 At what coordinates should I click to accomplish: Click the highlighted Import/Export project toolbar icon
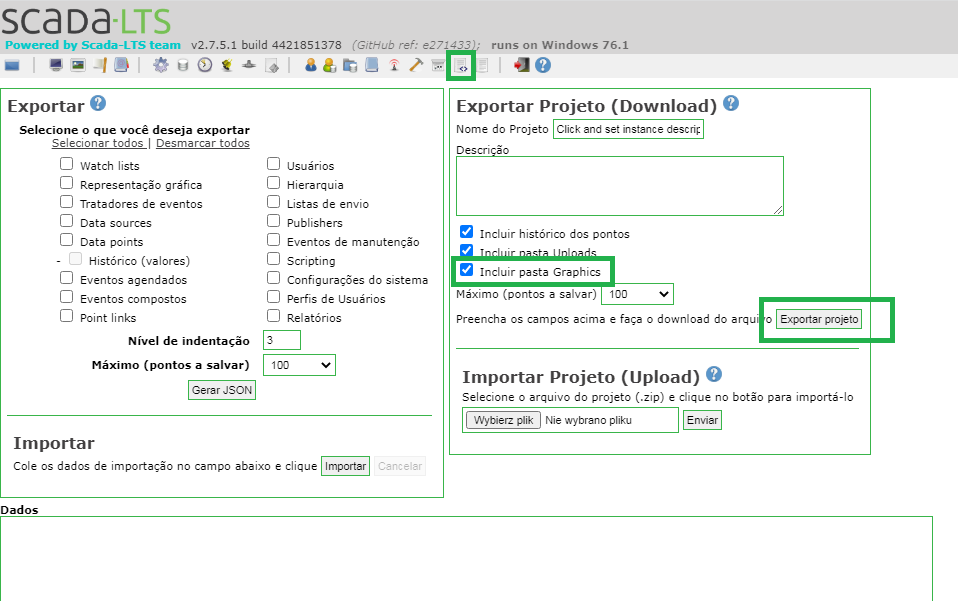(x=460, y=65)
